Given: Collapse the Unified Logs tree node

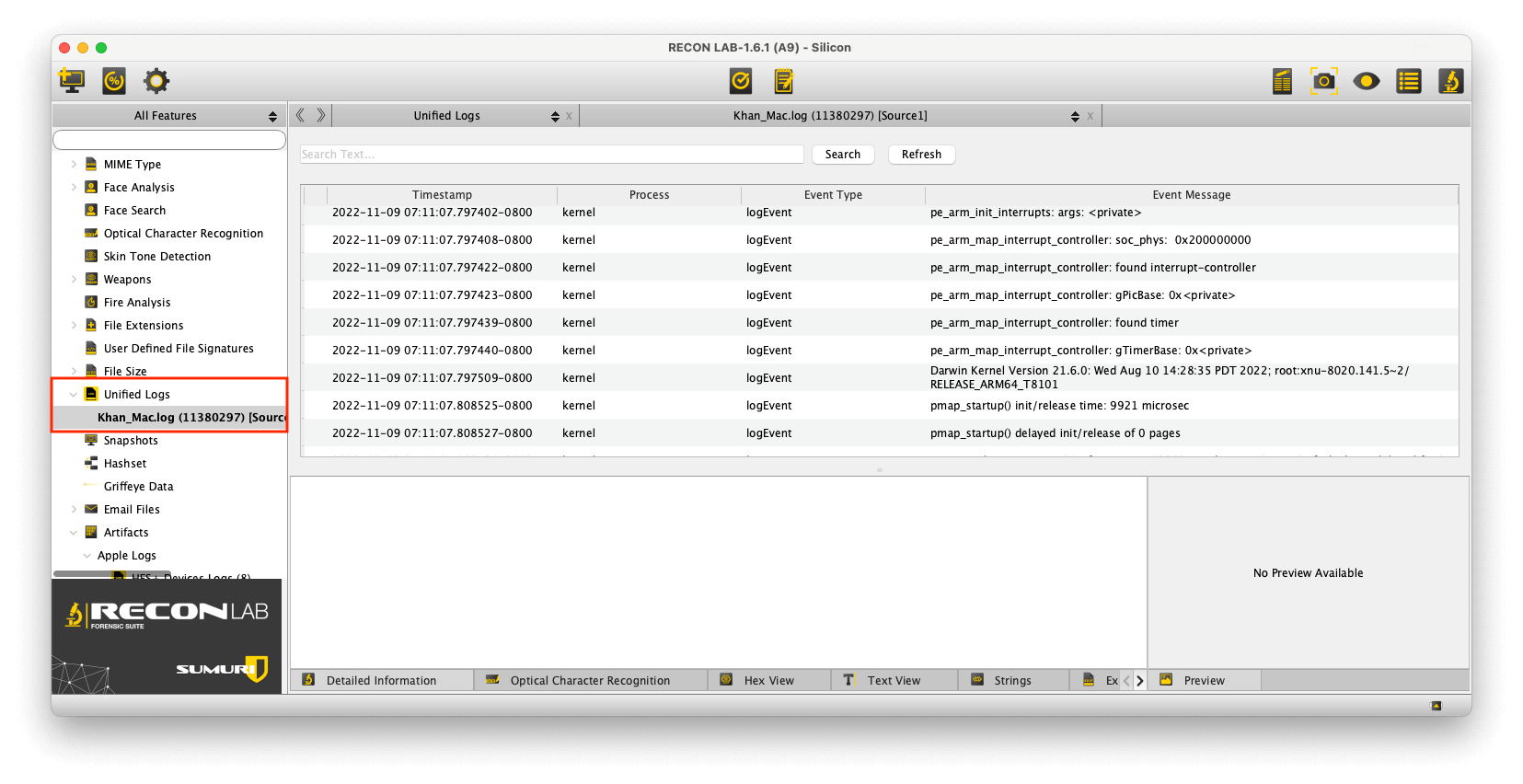Looking at the screenshot, I should point(74,395).
